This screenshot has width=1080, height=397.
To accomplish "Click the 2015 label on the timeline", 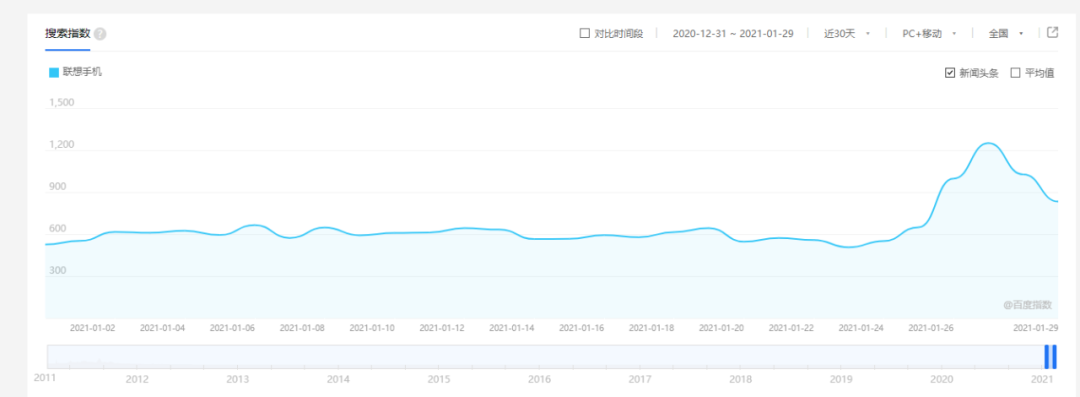I will [439, 379].
